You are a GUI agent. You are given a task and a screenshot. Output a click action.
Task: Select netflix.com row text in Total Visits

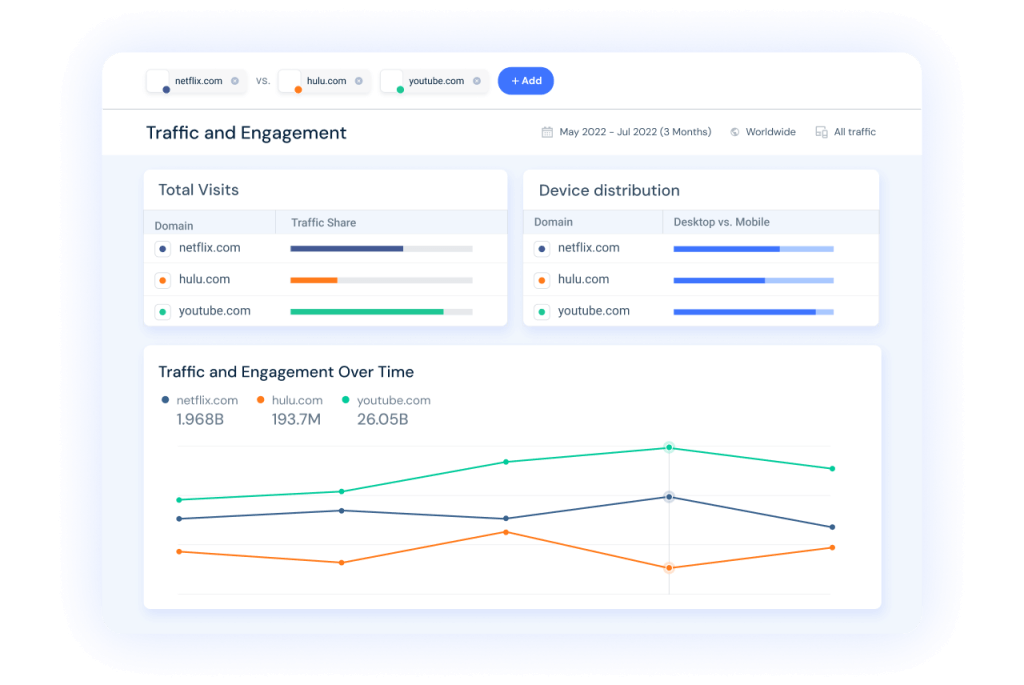tap(210, 247)
